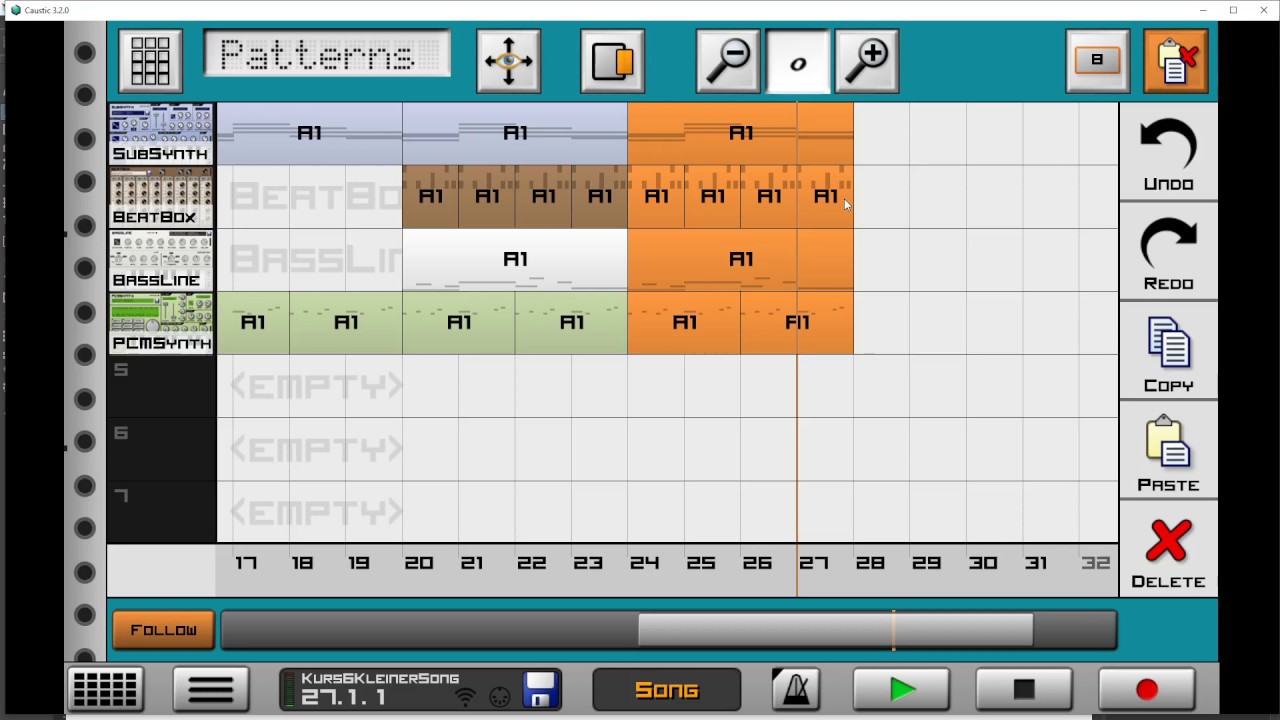1280x720 pixels.
Task: Undo the last action
Action: point(1168,152)
